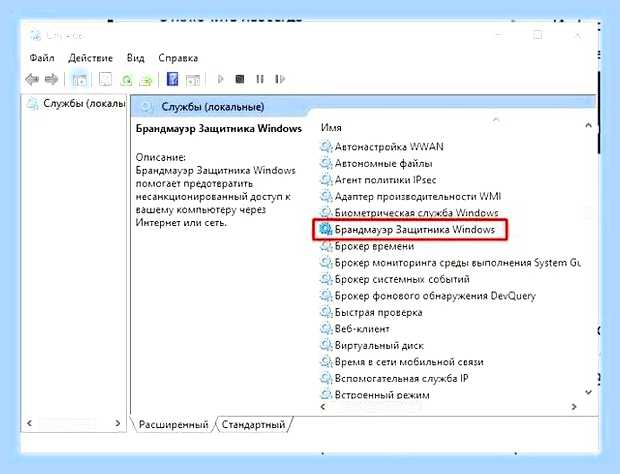Open the Properties toolbar icon
Image resolution: width=620 pixels, height=474 pixels.
[x=105, y=79]
